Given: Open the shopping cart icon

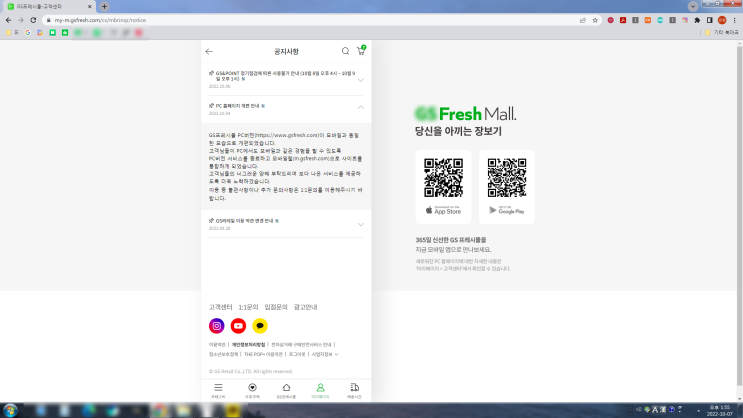Looking at the screenshot, I should click(361, 51).
